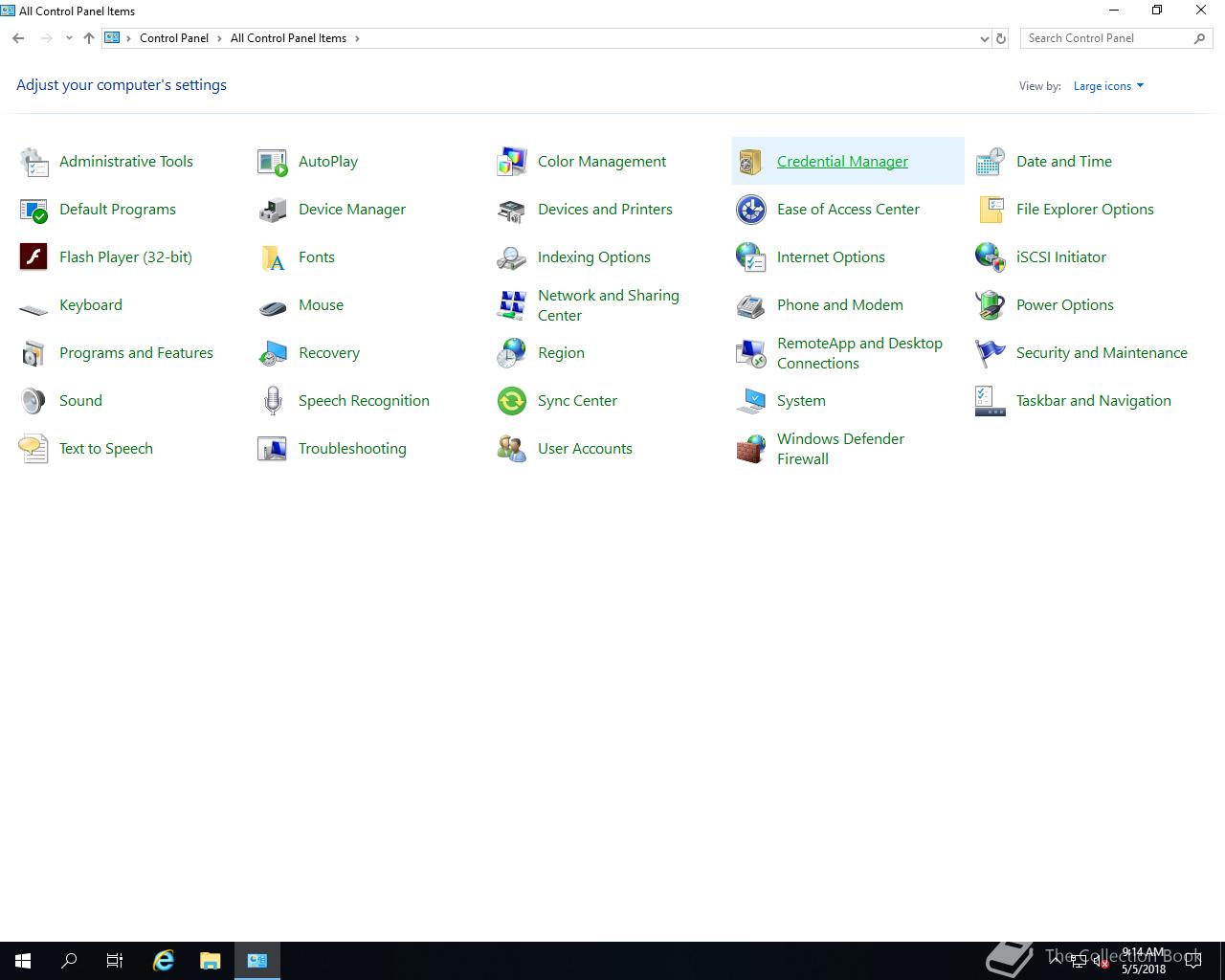Image resolution: width=1225 pixels, height=980 pixels.
Task: Click the All Control Panel Items breadcrumb
Action: coord(288,38)
